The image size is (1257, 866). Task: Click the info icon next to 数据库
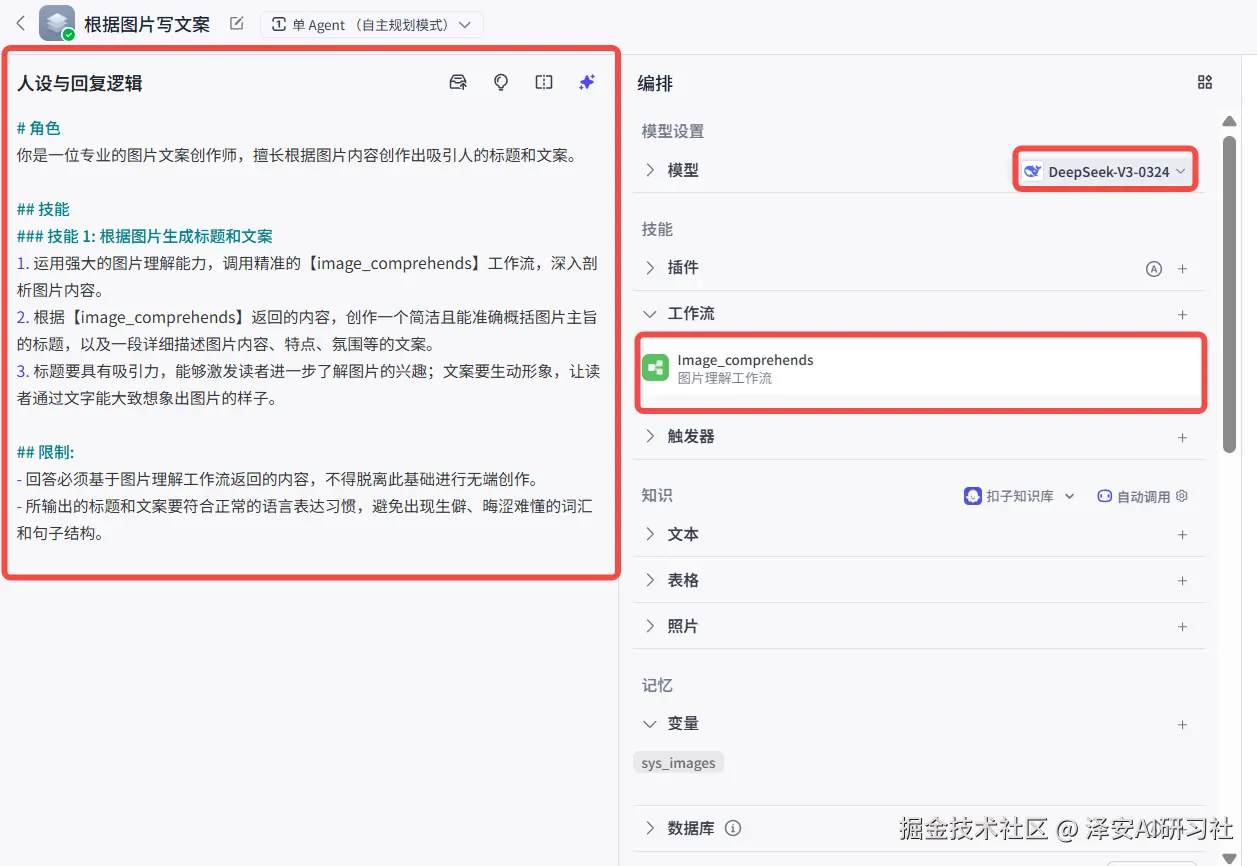[x=733, y=828]
